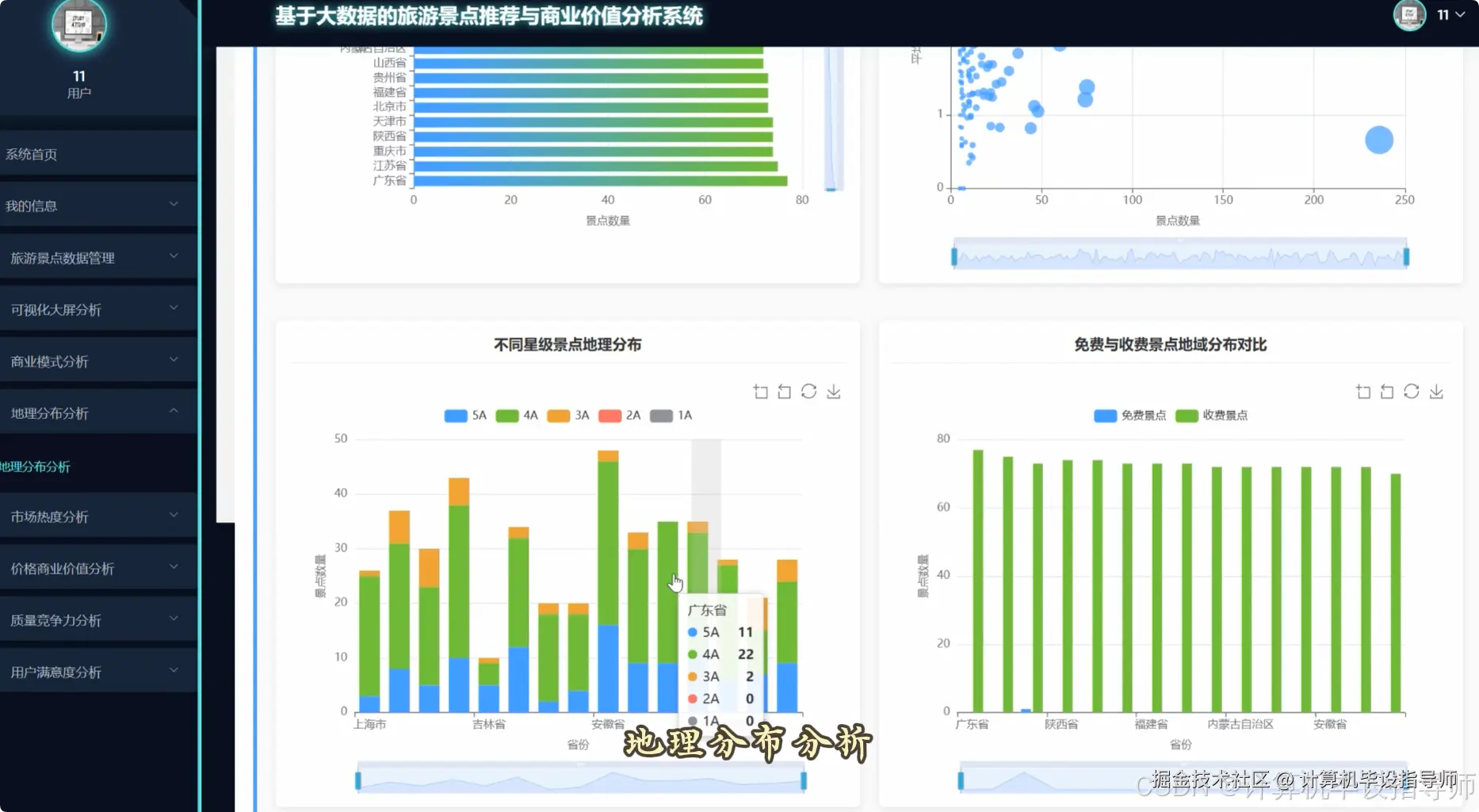Screen dimensions: 1479x812
Task: Open 用户满意度分析 in the left navigation
Action: tap(55, 671)
